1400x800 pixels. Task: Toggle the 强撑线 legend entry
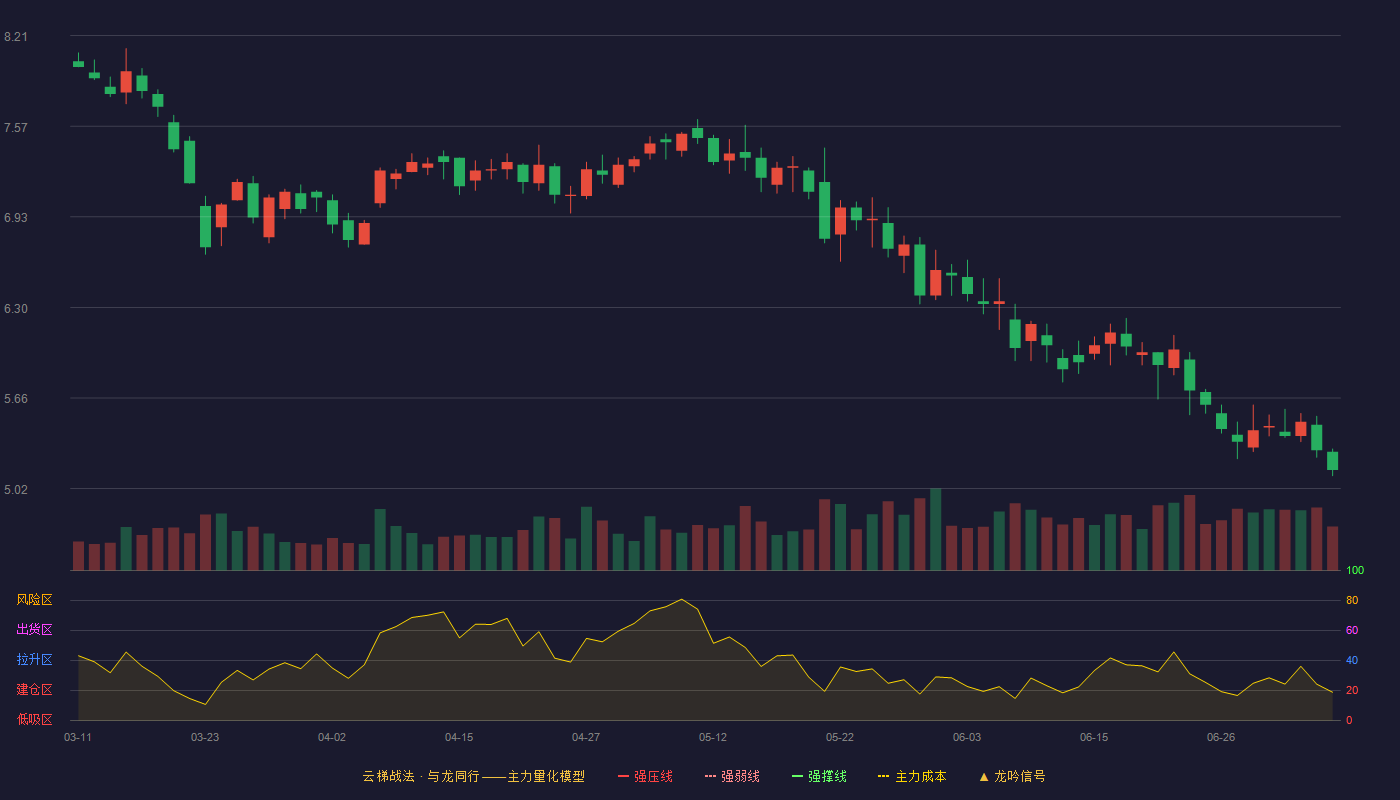(819, 776)
